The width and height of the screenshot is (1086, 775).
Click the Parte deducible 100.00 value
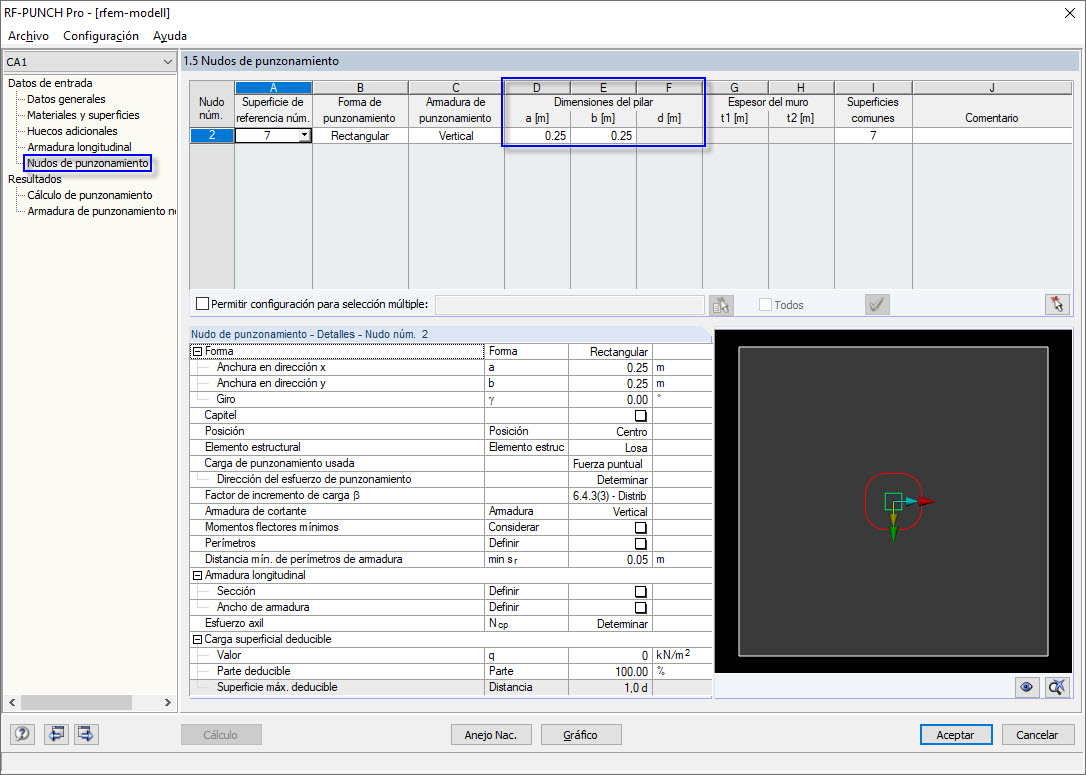(x=610, y=671)
